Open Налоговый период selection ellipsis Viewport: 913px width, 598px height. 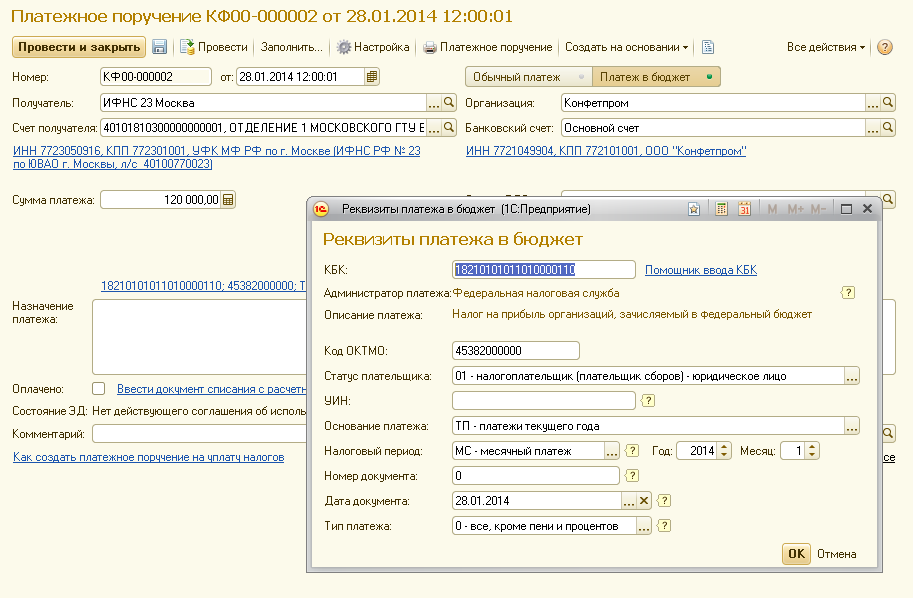tap(611, 451)
